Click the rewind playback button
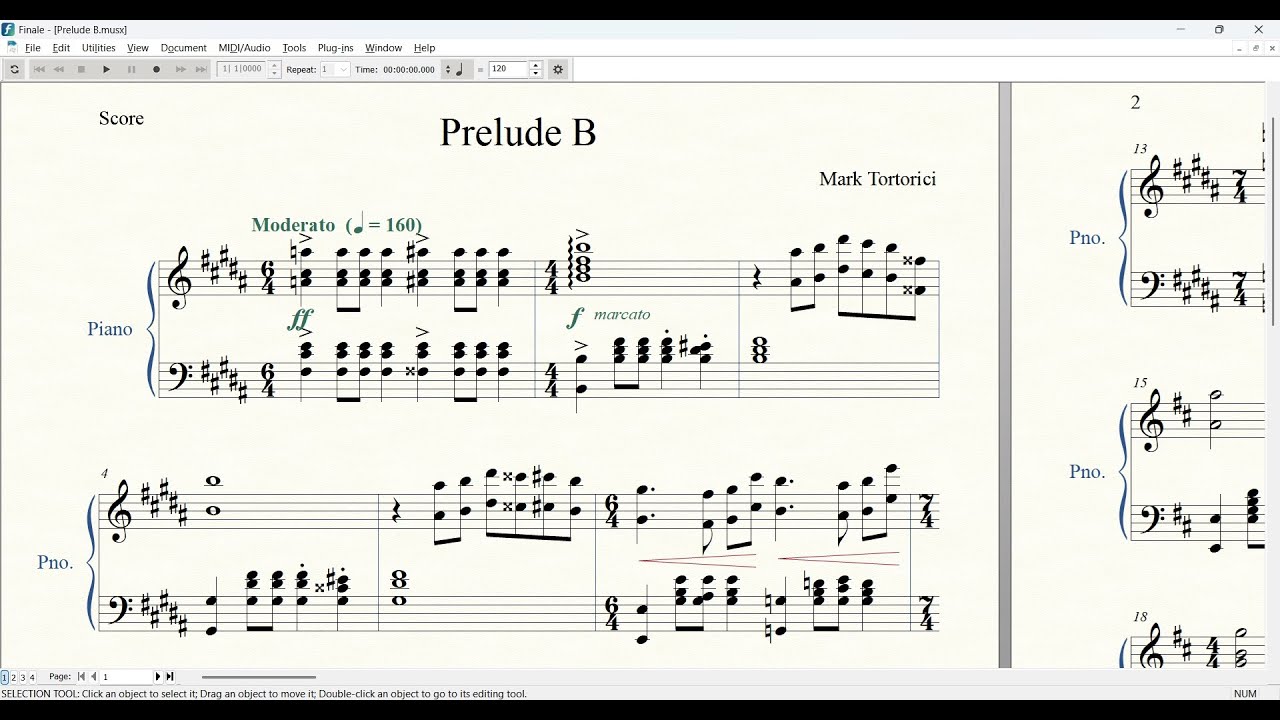1280x720 pixels. click(x=59, y=69)
